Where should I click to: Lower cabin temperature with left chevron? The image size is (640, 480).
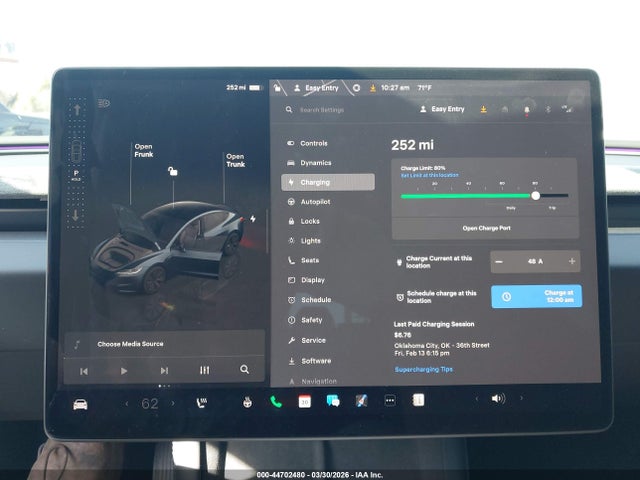pos(127,404)
